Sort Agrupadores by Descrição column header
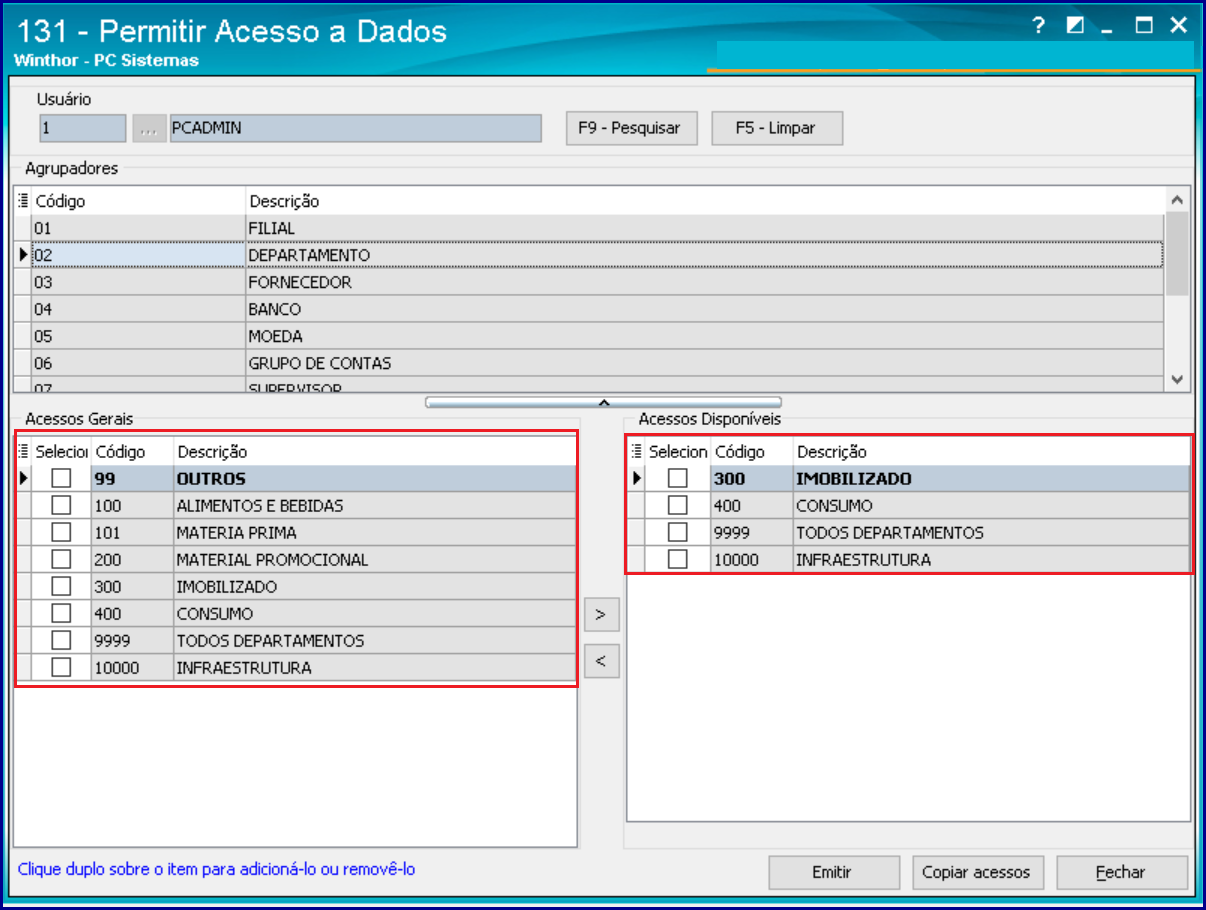The image size is (1206, 910). (705, 201)
